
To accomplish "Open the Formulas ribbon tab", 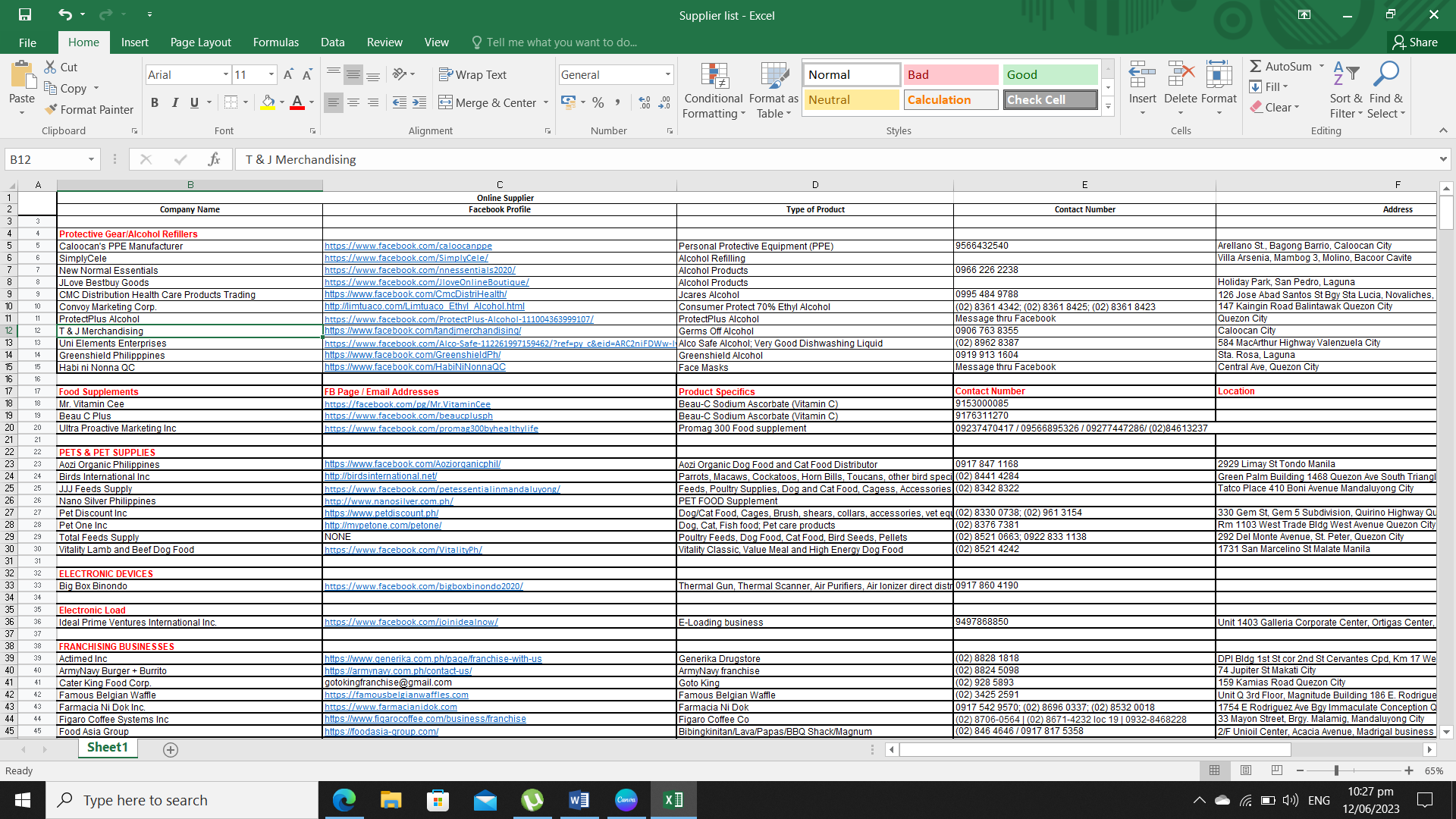I will point(275,42).
